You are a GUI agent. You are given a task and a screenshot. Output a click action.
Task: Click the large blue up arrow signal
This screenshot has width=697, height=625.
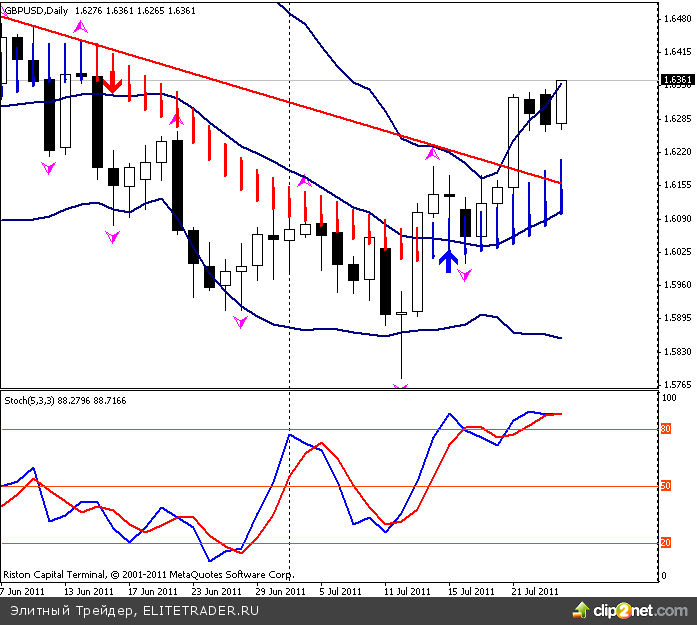click(x=449, y=260)
